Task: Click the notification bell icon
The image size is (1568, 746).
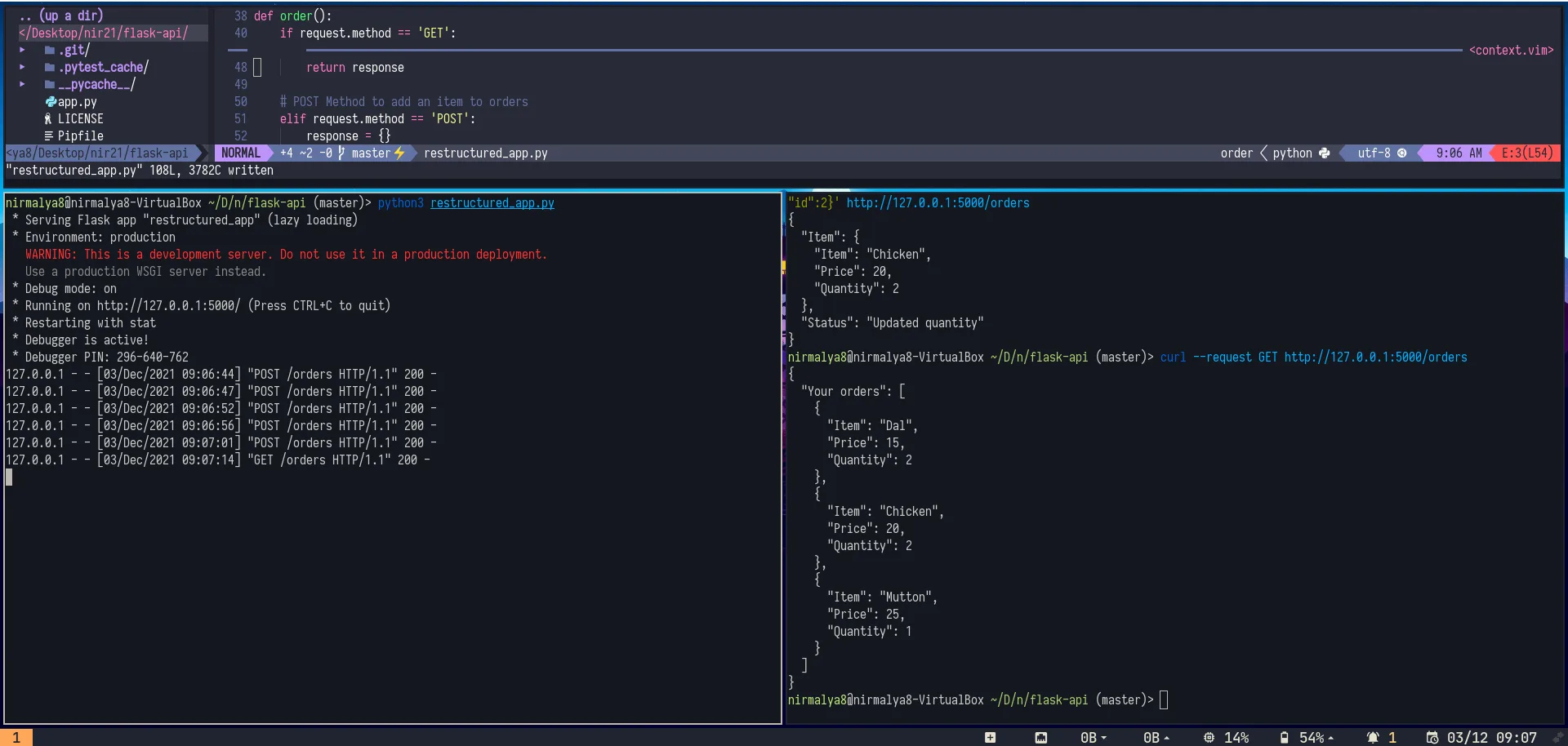Action: pos(1372,737)
